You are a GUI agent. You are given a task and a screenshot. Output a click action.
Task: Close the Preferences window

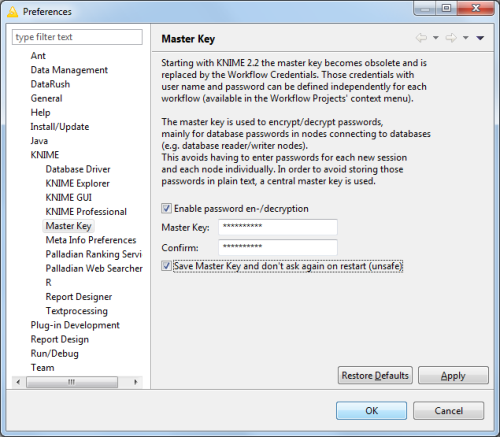[476, 8]
